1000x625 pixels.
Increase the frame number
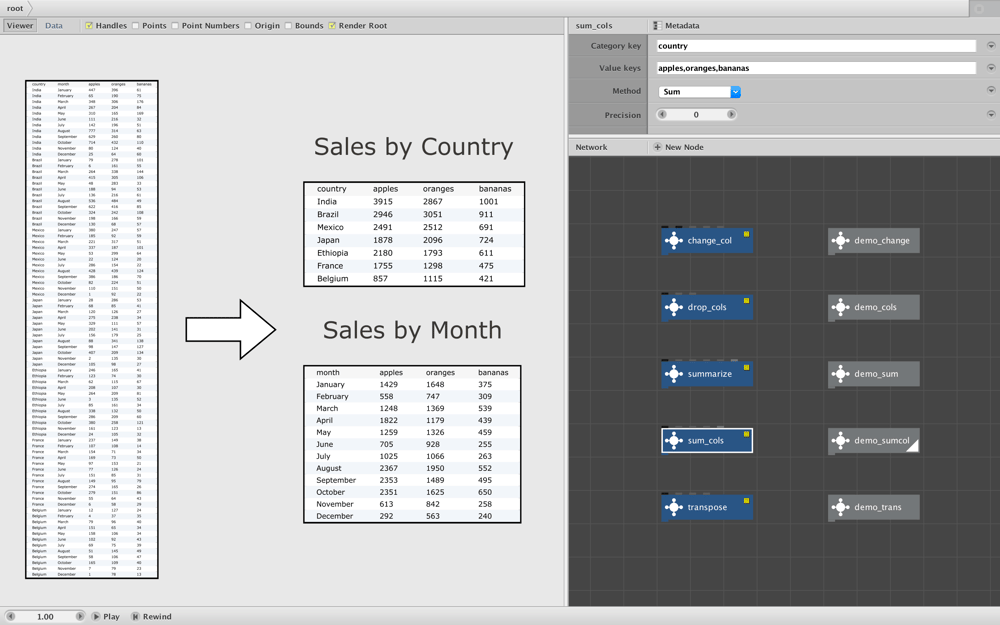tap(80, 617)
